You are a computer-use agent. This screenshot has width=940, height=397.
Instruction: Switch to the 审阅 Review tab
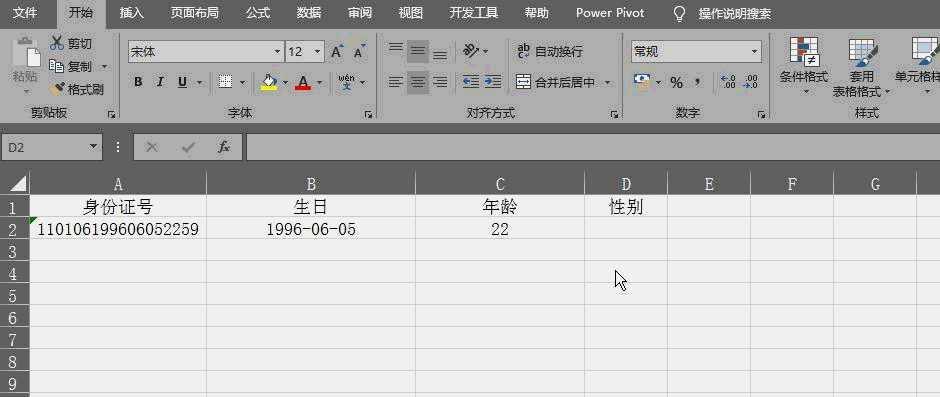click(x=360, y=13)
